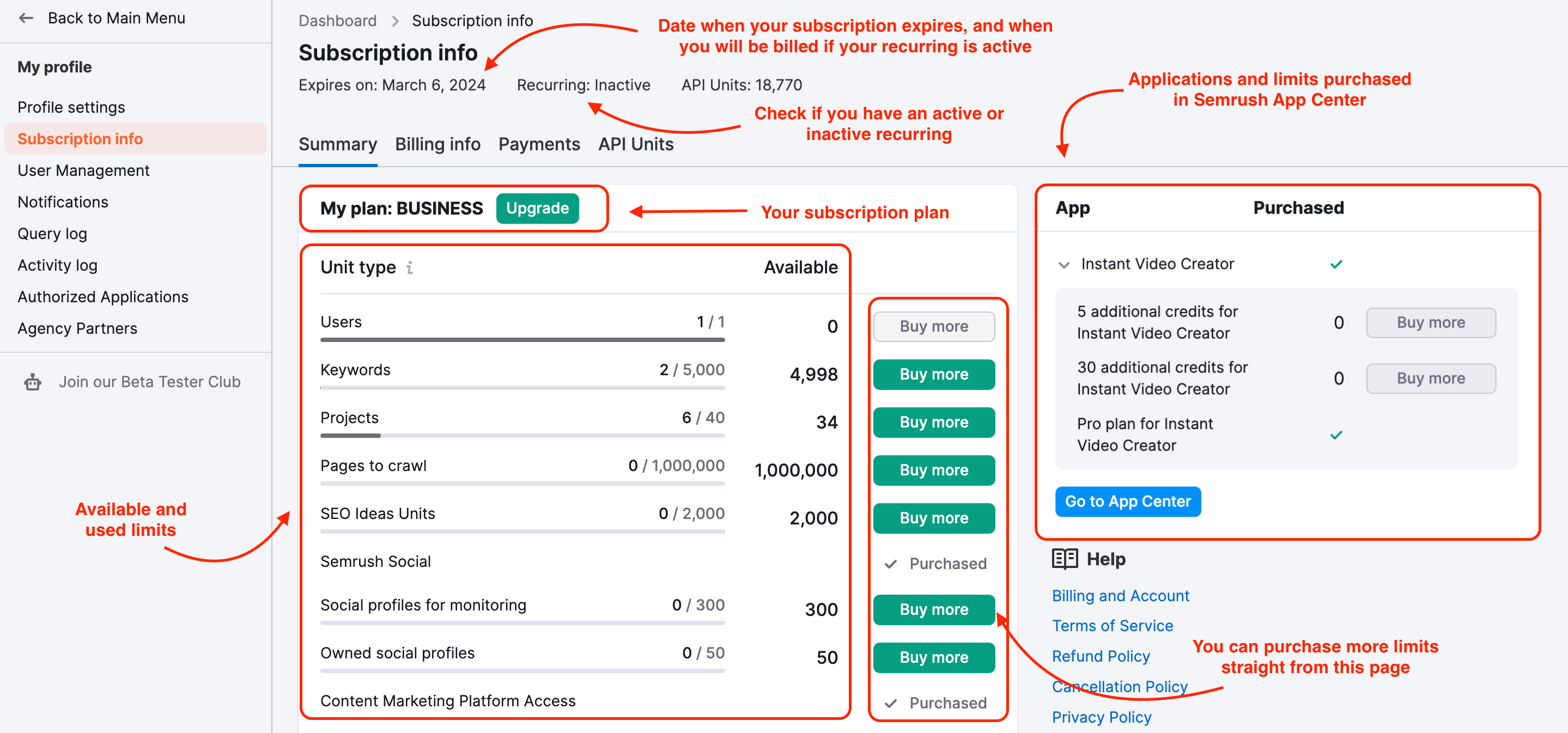
Task: Collapse the Instant Video Creator row
Action: coord(1063,265)
